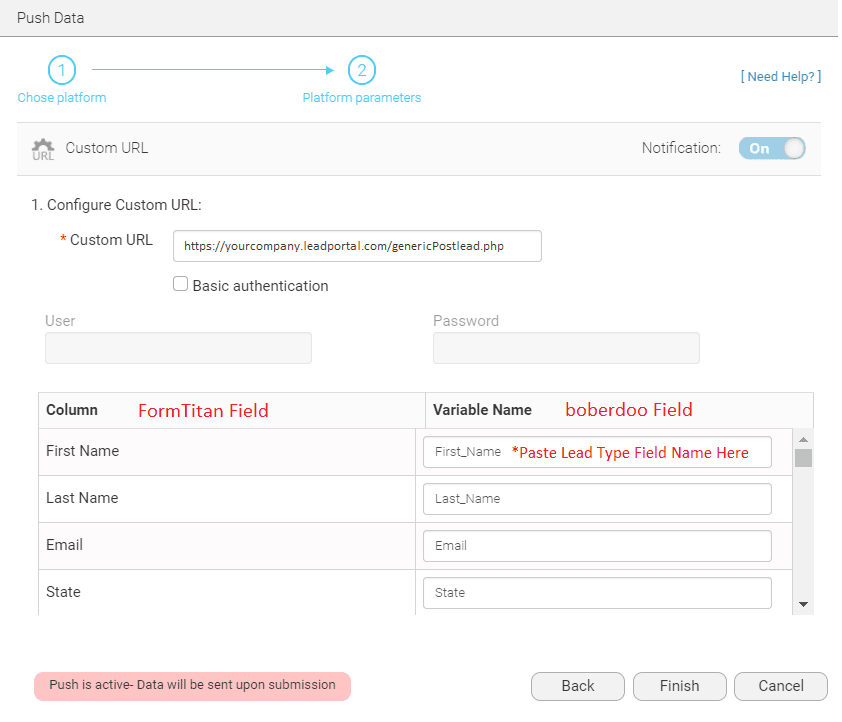Click the Back button
This screenshot has width=842, height=722.
(x=578, y=686)
